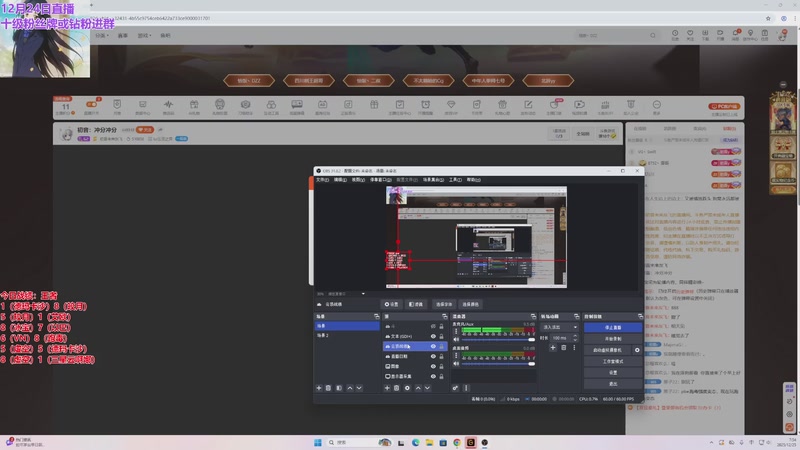Lock the 文本 (GDI+) source
This screenshot has height=450, width=800.
click(442, 337)
